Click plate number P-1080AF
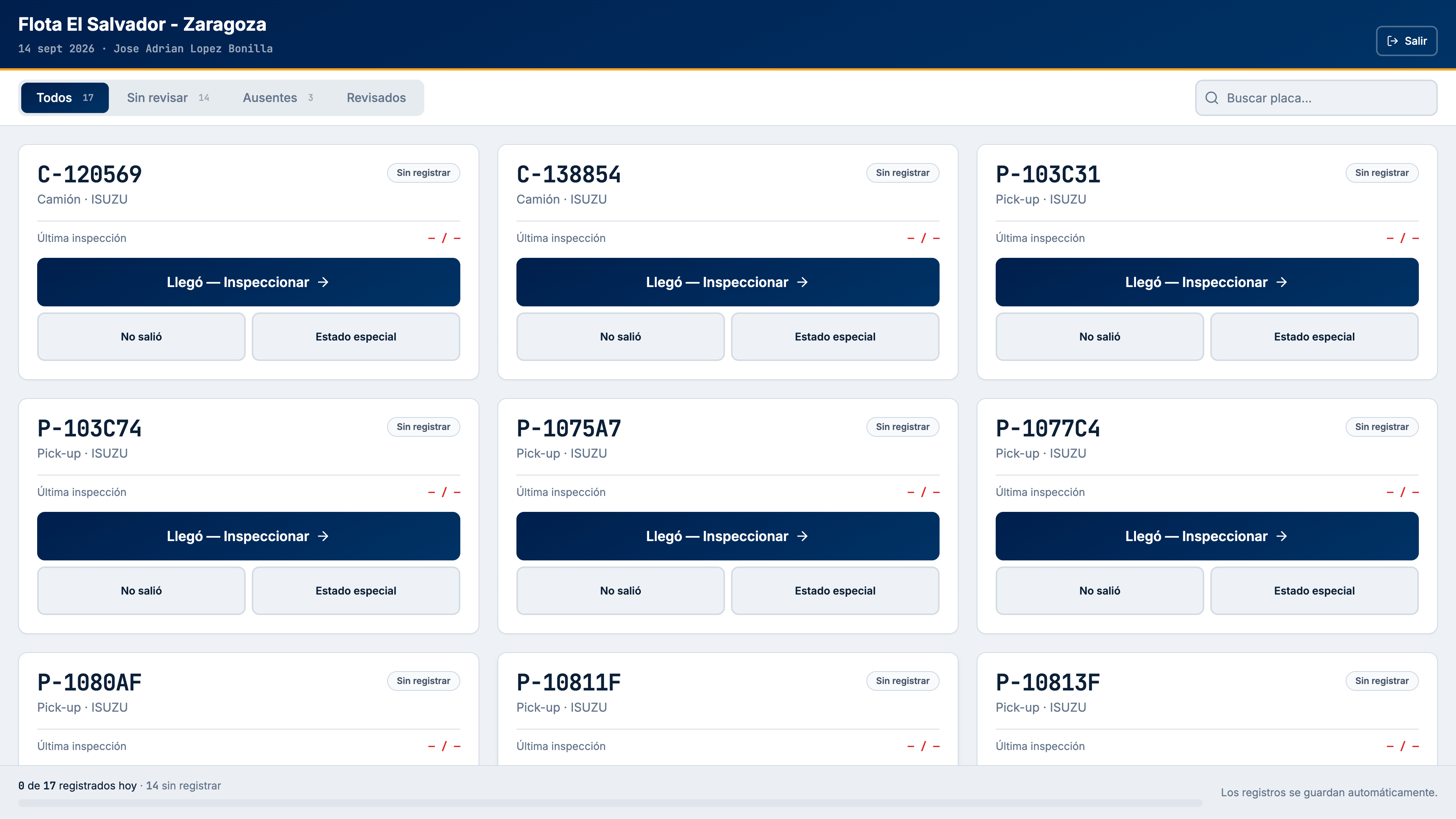Viewport: 1456px width, 819px height. [89, 682]
